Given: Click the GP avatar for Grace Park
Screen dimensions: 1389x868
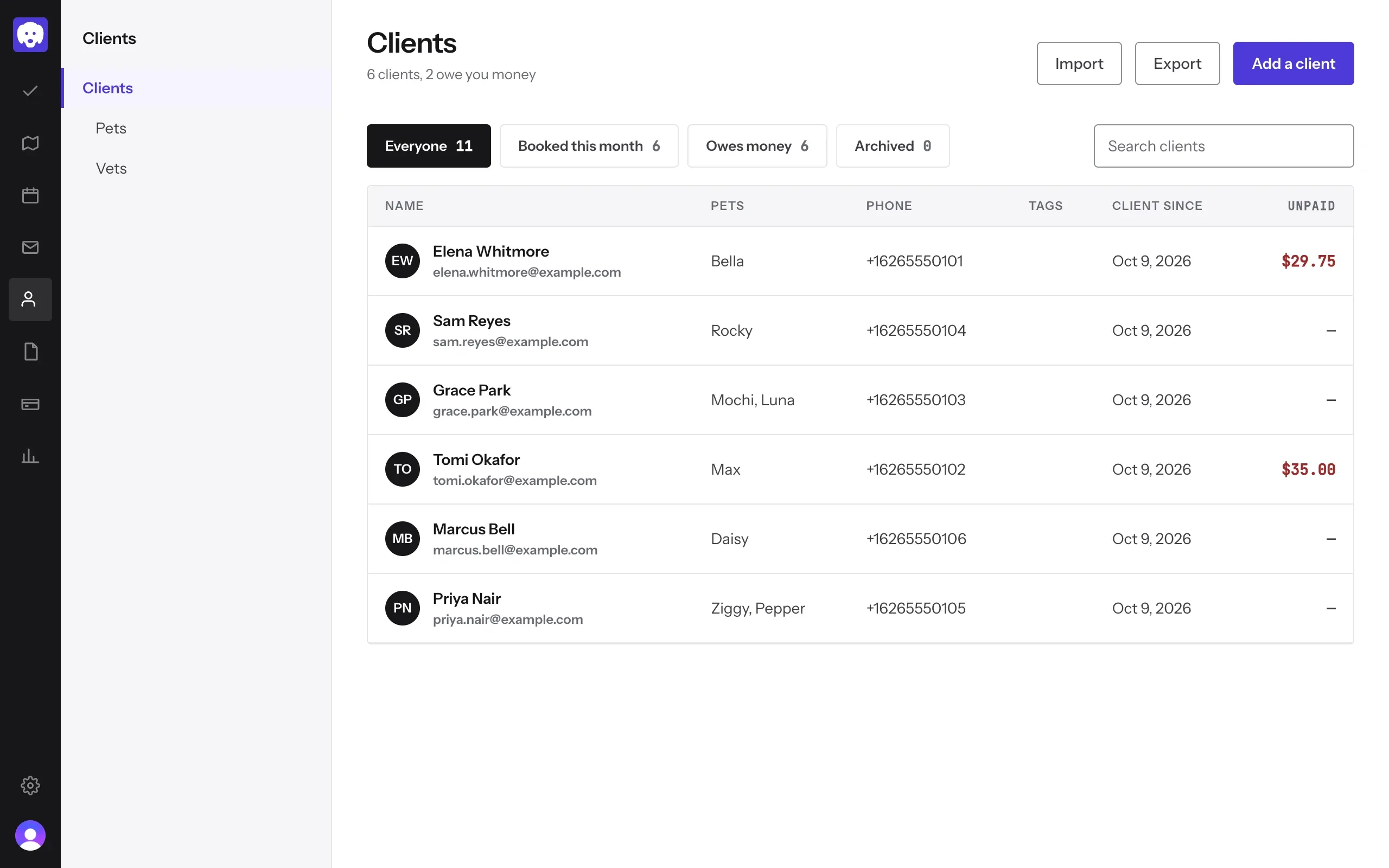Looking at the screenshot, I should coord(403,400).
